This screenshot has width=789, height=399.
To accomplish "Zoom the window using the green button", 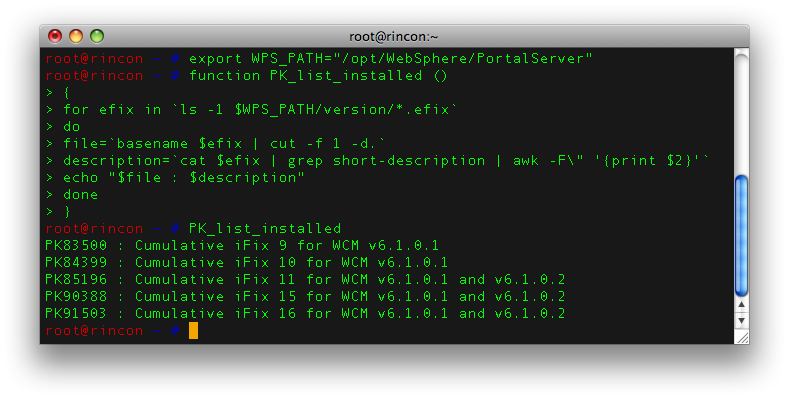I will pos(97,36).
